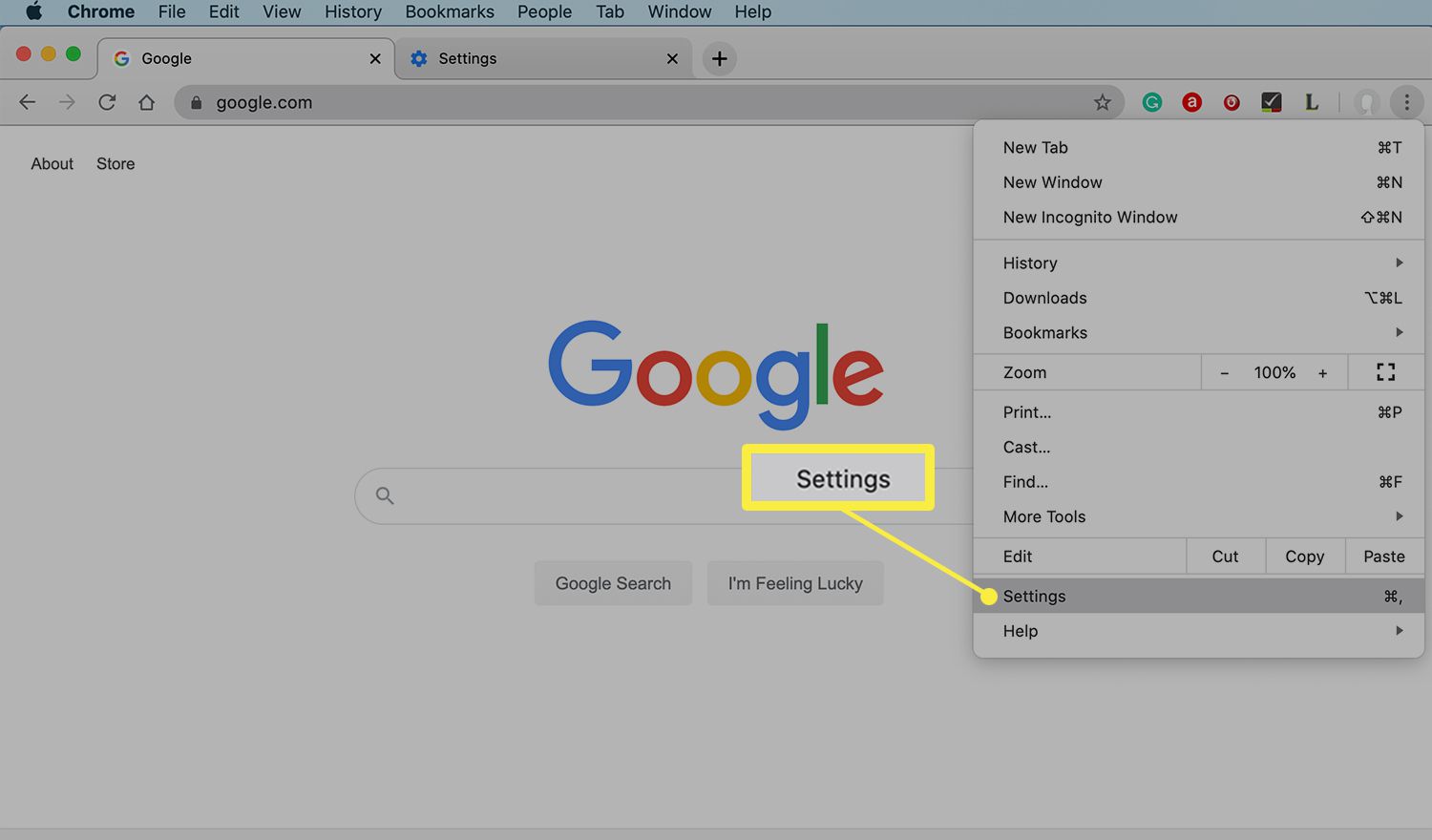This screenshot has height=840, width=1432.
Task: Choose Find… from the menu
Action: (1198, 482)
